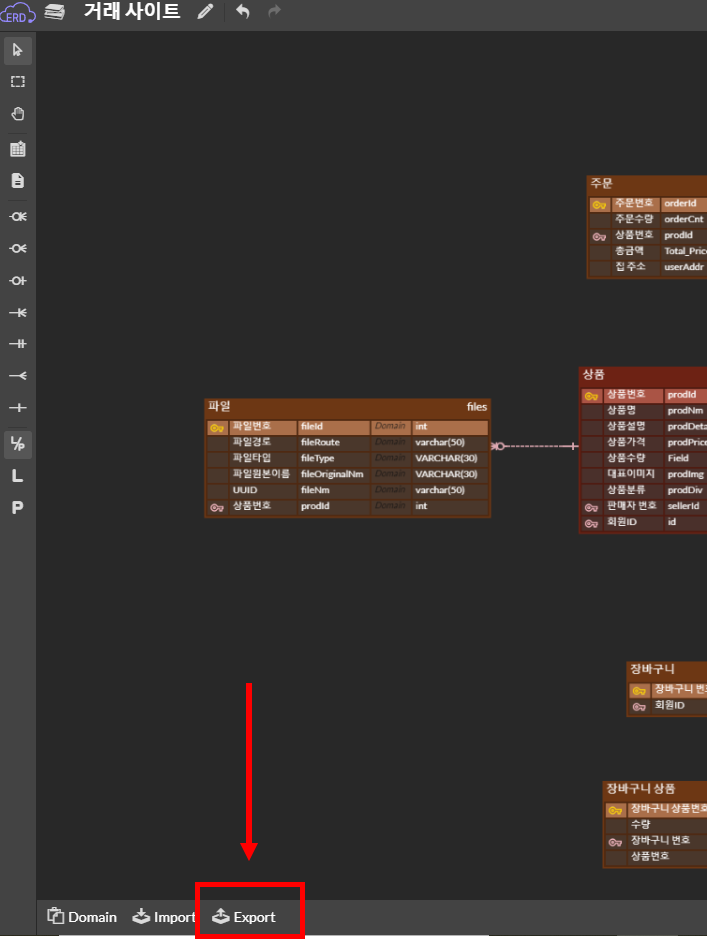The height and width of the screenshot is (939, 707).
Task: Select the relationship line between 파일 and 상품
Action: [x=535, y=446]
